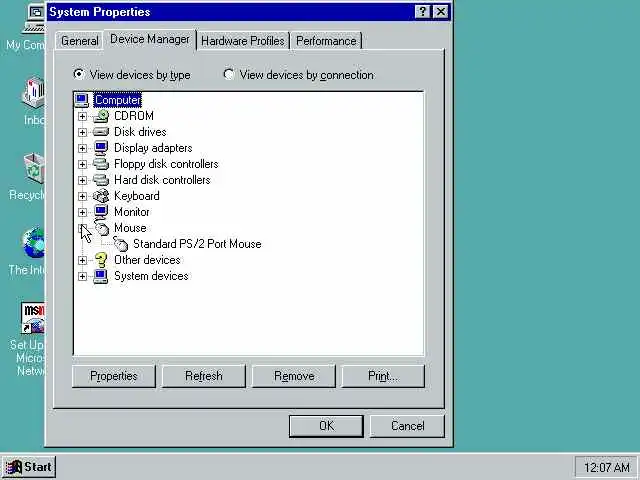Expand the Hard disk controllers node
Screen dimensions: 640x480
82,180
